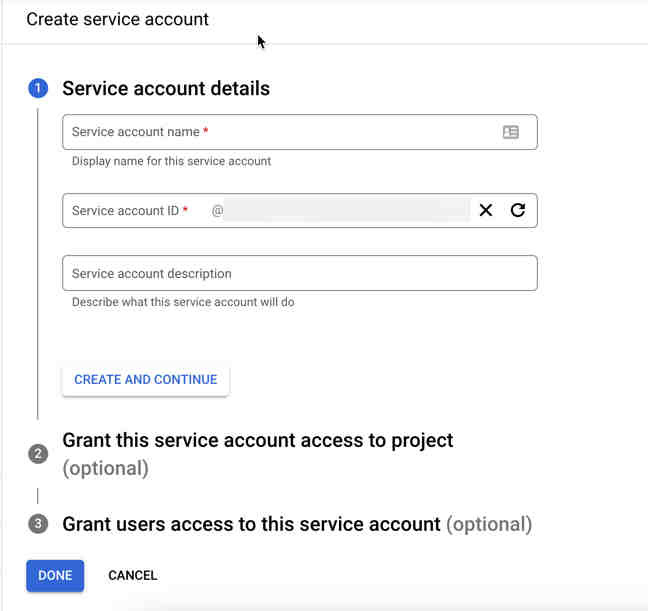Click the greyed-out domain after the @ sign
This screenshot has height=611, width=648.
[346, 210]
